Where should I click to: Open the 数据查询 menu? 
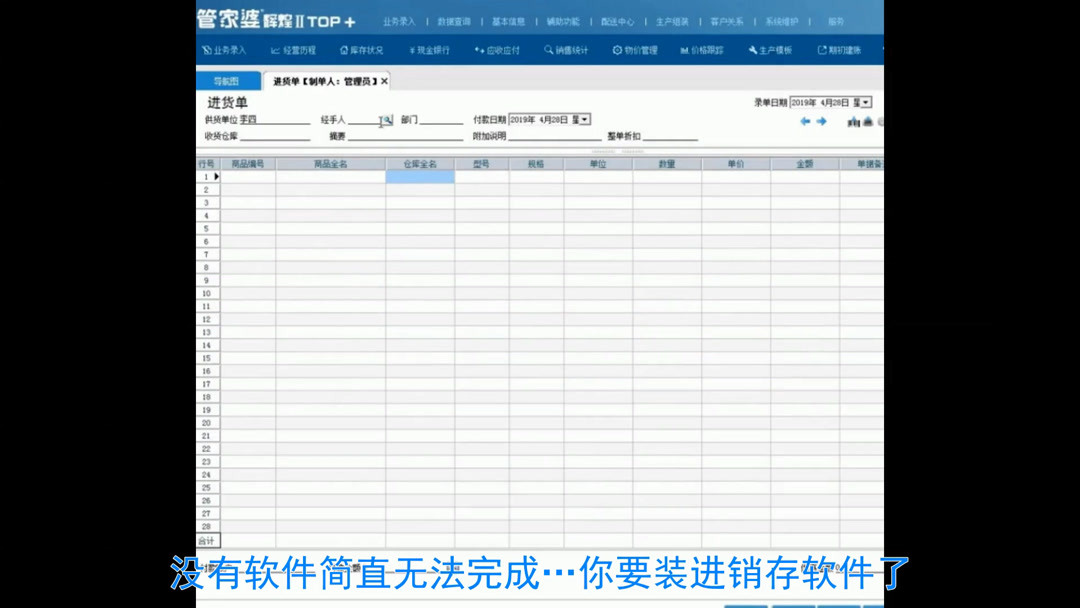pyautogui.click(x=456, y=20)
